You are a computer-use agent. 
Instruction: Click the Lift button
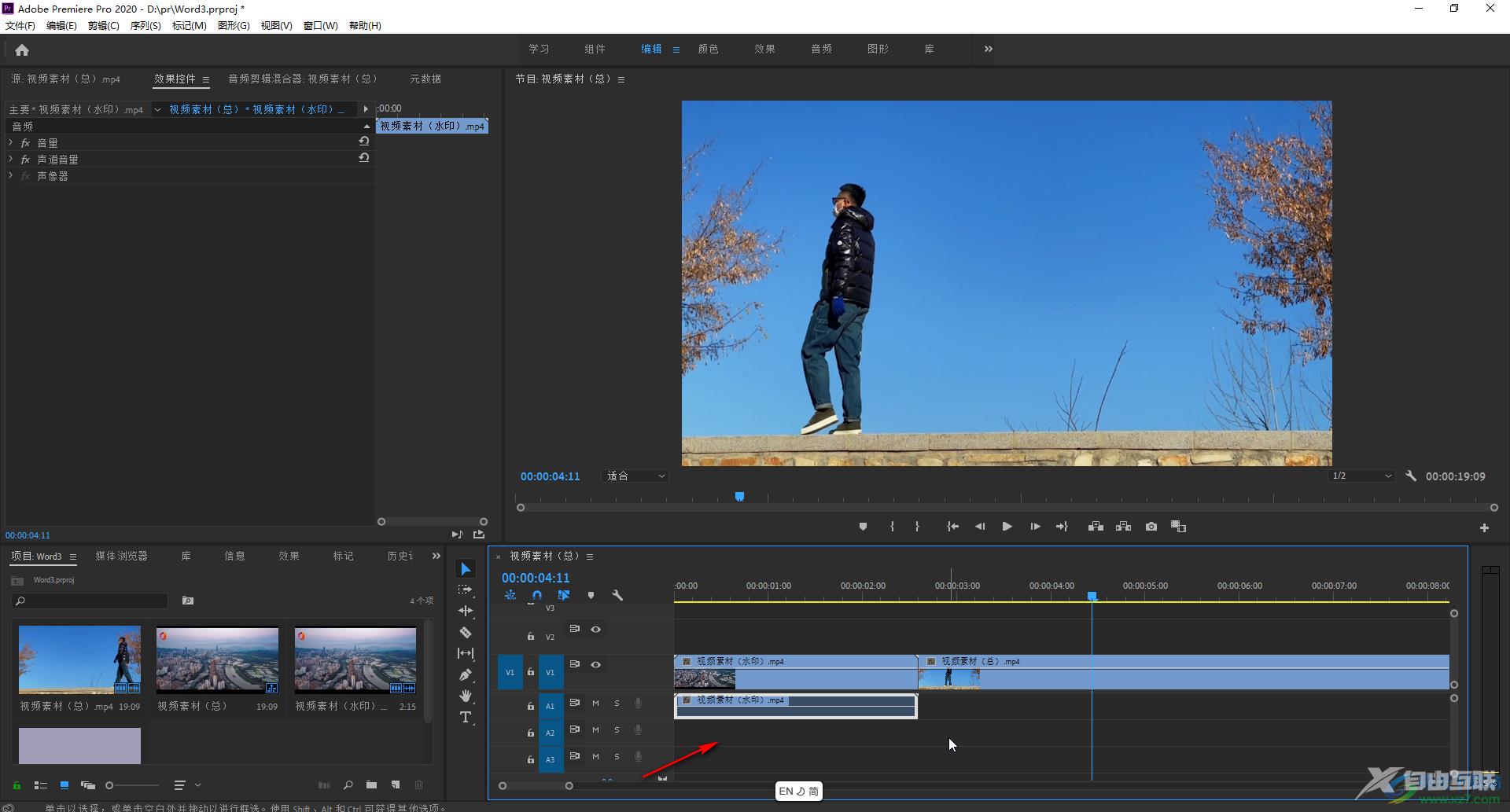pyautogui.click(x=1096, y=527)
